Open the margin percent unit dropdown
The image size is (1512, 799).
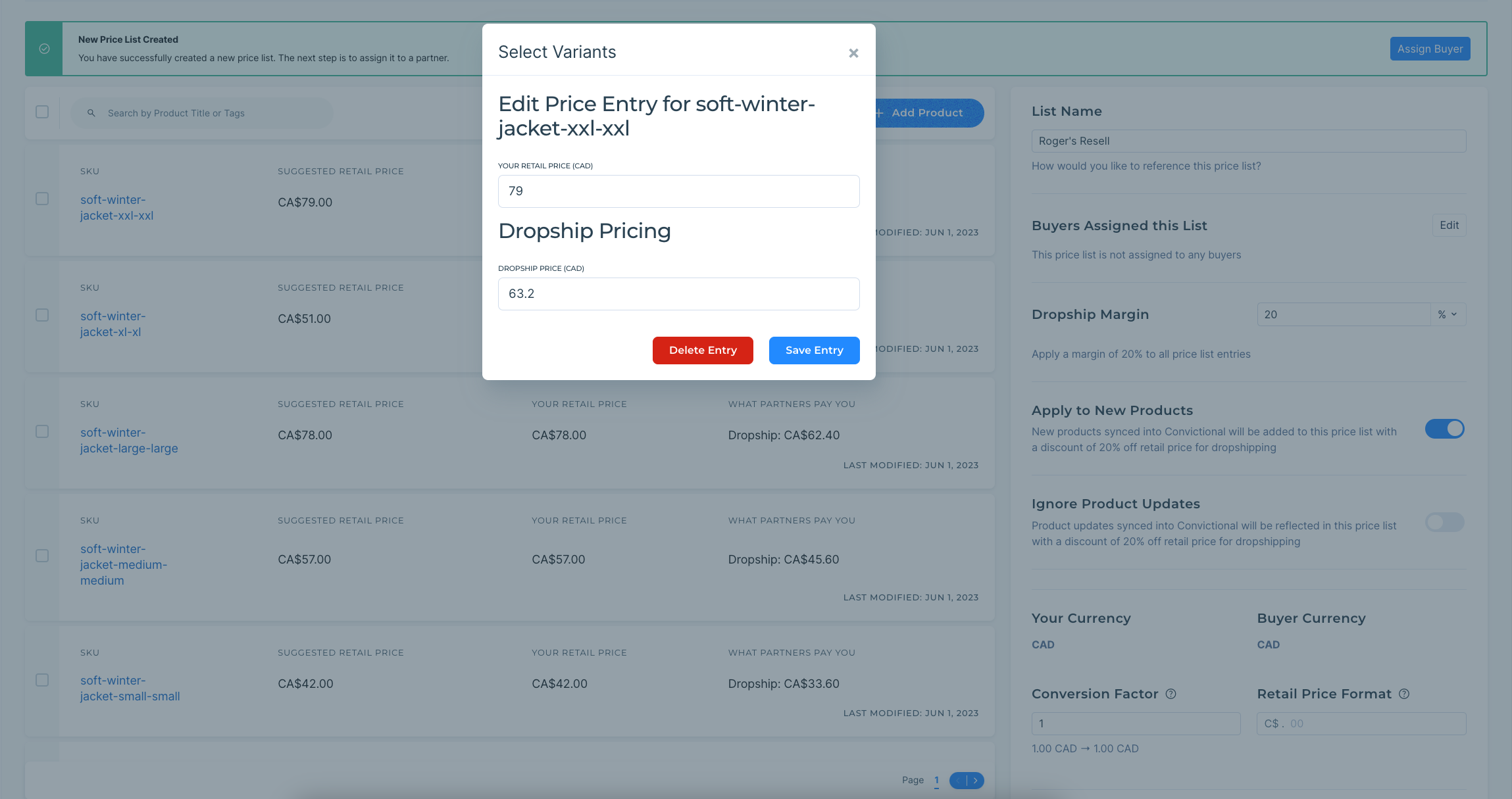coord(1448,314)
